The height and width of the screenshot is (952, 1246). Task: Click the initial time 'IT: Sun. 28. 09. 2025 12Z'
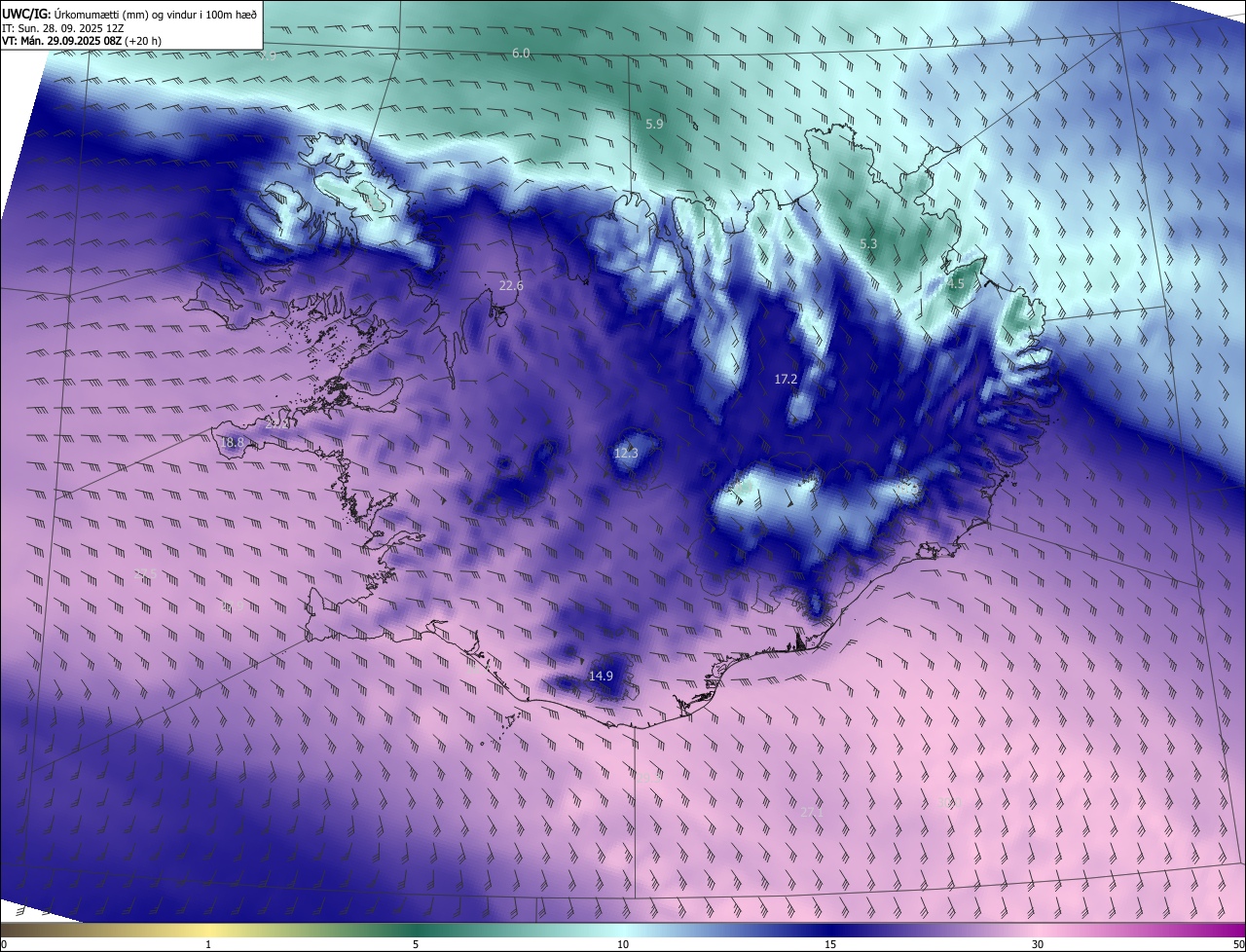(63, 27)
